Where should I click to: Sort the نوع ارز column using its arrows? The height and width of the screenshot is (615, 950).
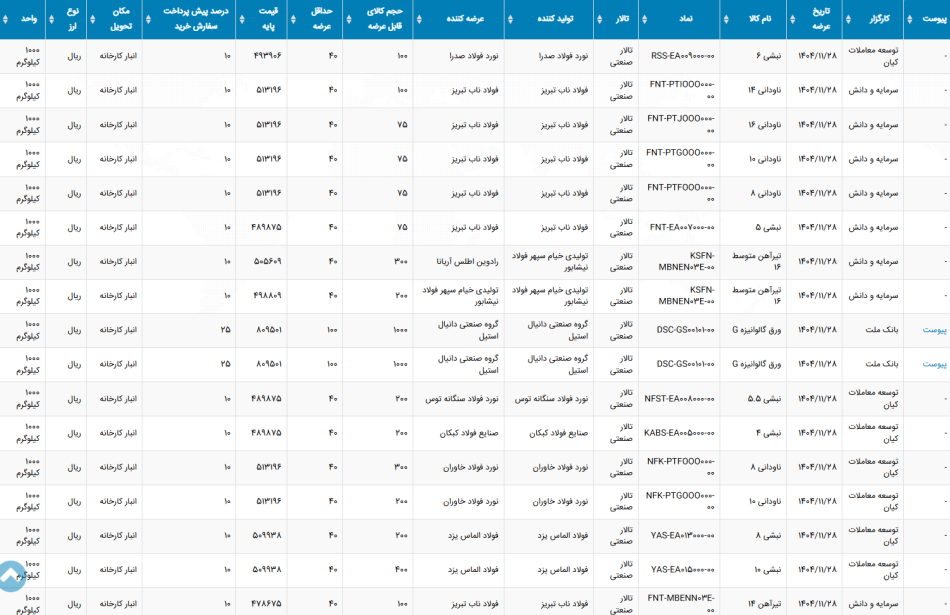point(51,19)
